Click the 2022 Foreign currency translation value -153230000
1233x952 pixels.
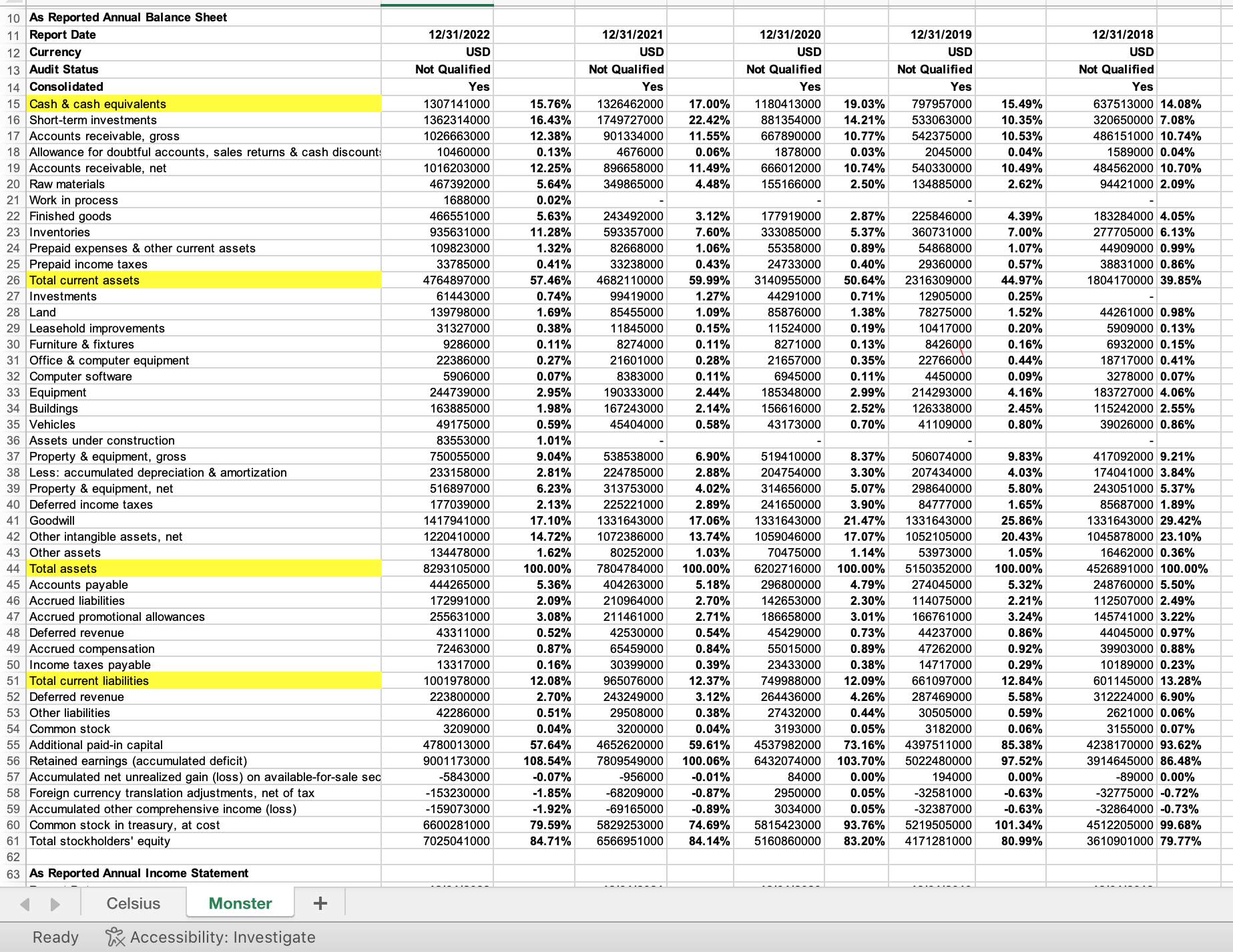437,793
